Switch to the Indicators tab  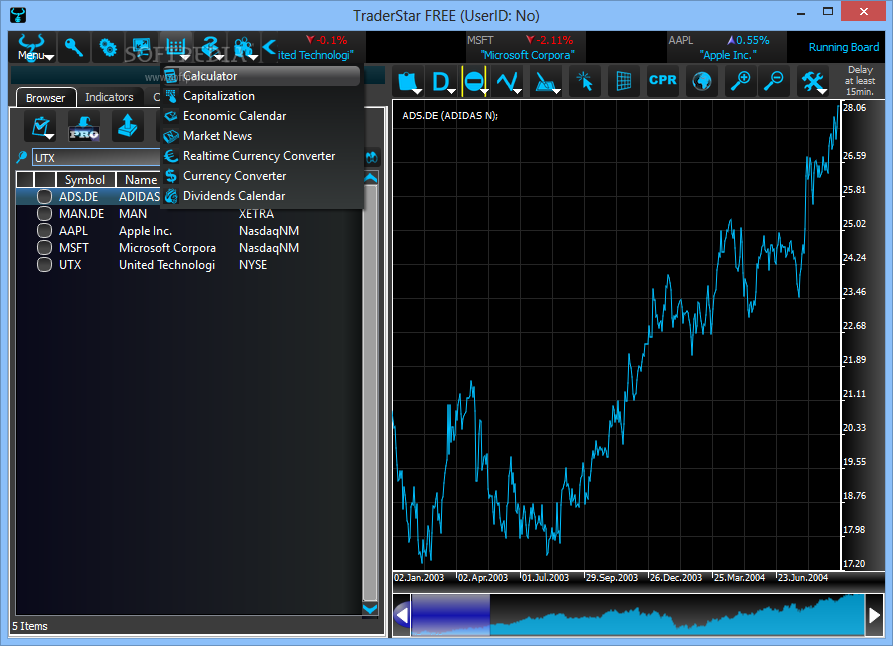tap(109, 97)
